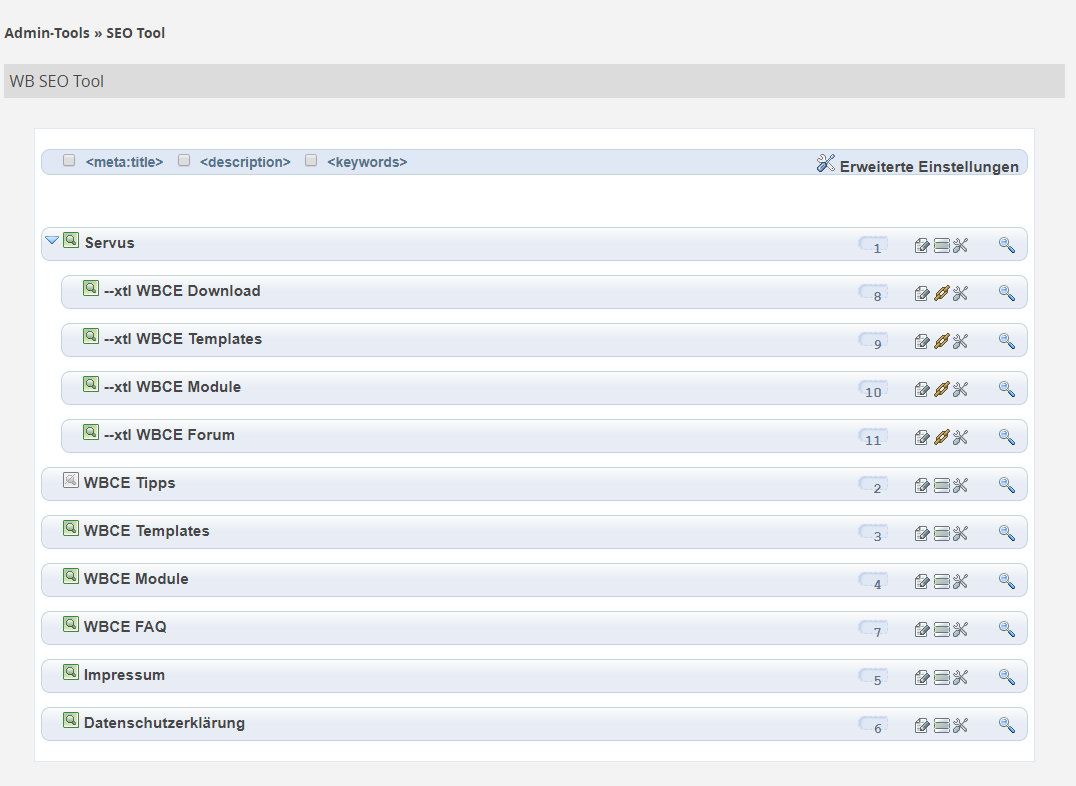Image resolution: width=1076 pixels, height=786 pixels.
Task: Click SEO Tool in breadcrumb
Action: pyautogui.click(x=135, y=33)
